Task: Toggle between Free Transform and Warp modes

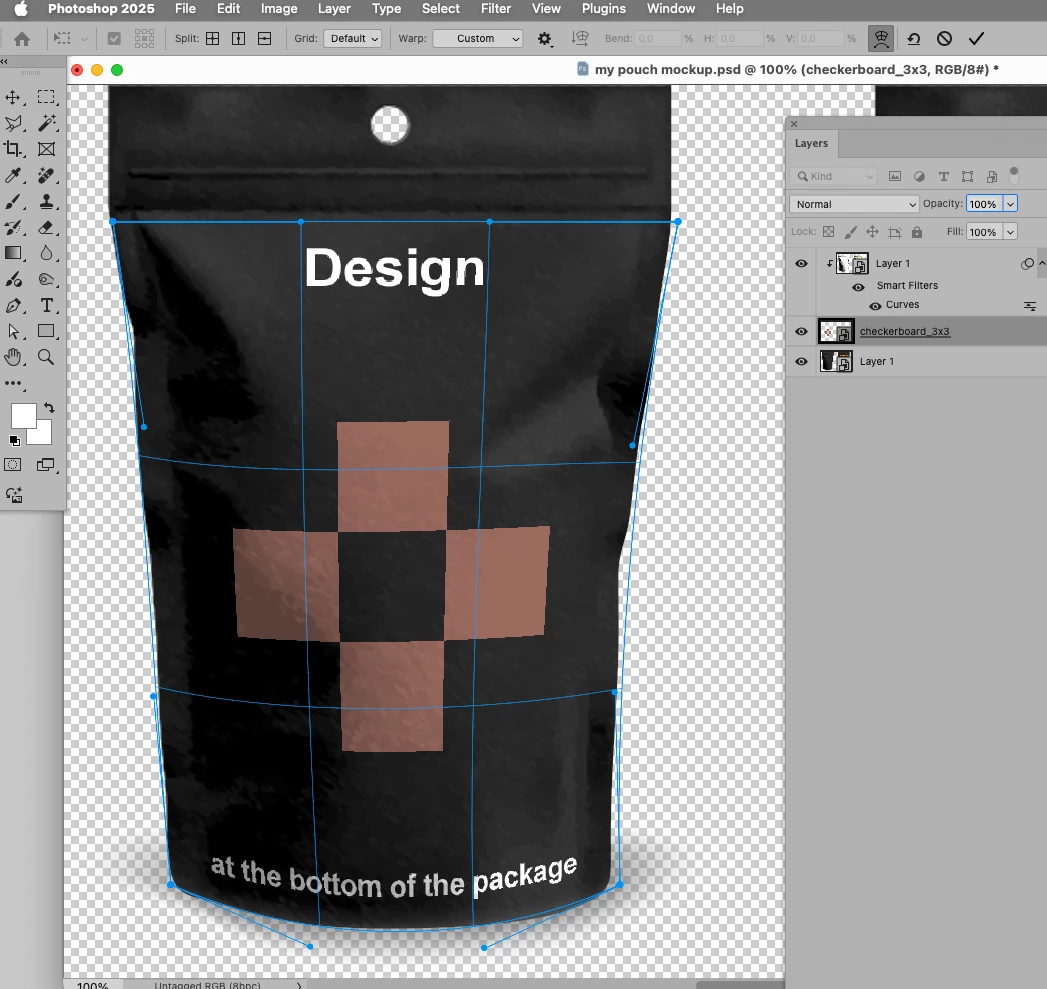Action: (881, 39)
